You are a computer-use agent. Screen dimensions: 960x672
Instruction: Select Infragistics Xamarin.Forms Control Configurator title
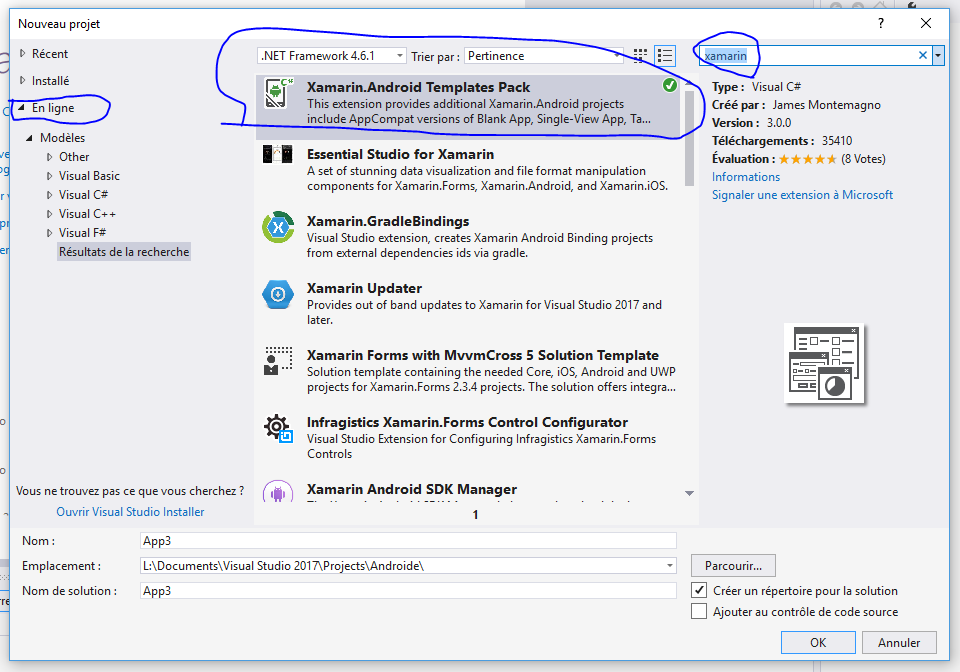click(x=467, y=422)
